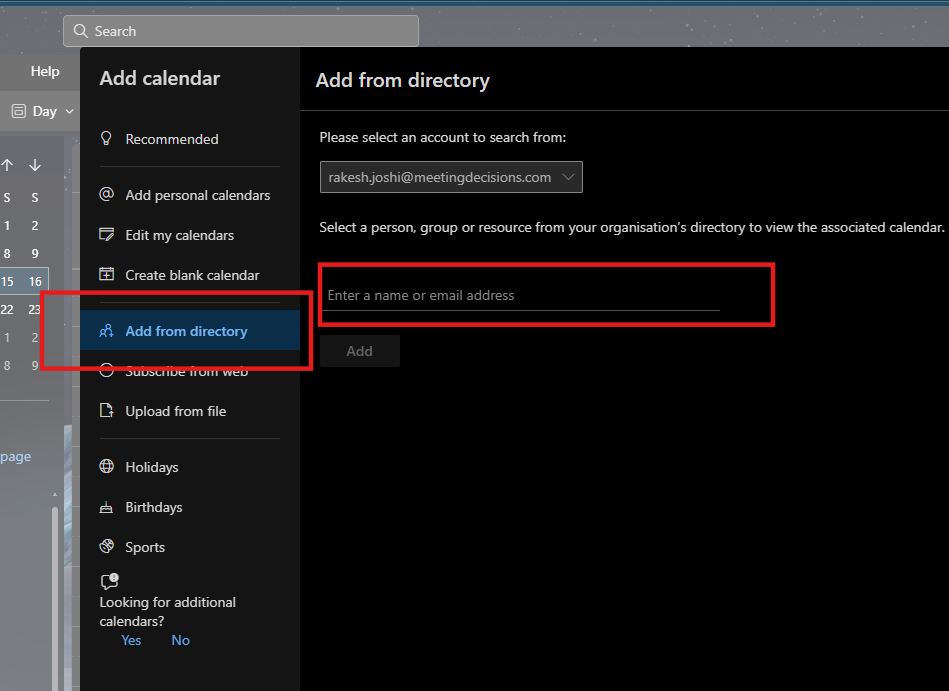
Task: Click the Edit my calendars pencil icon
Action: coord(107,234)
